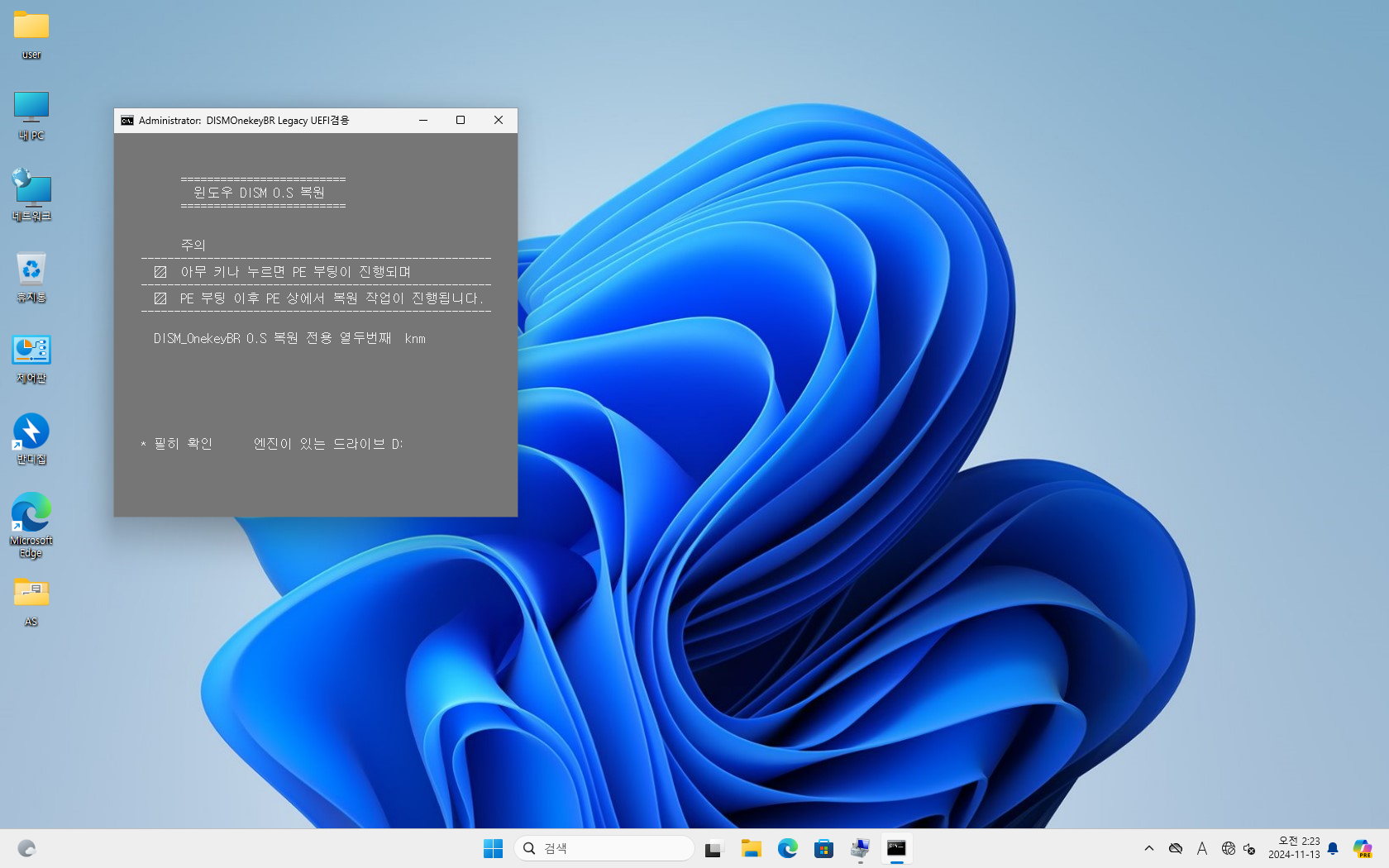
Task: Click the DISMOnekeyBR Legacy UEFI title bar
Action: click(244, 121)
